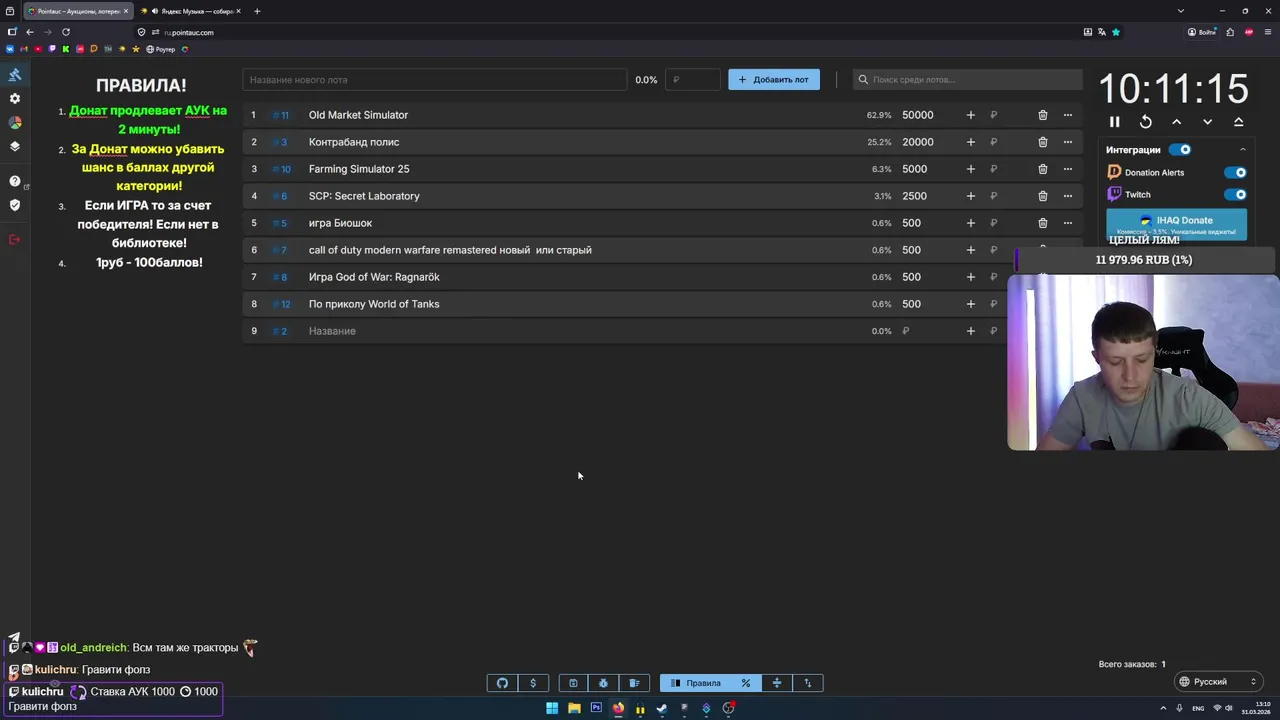Image resolution: width=1280 pixels, height=720 pixels.
Task: Open help question mark in sidebar
Action: [15, 181]
